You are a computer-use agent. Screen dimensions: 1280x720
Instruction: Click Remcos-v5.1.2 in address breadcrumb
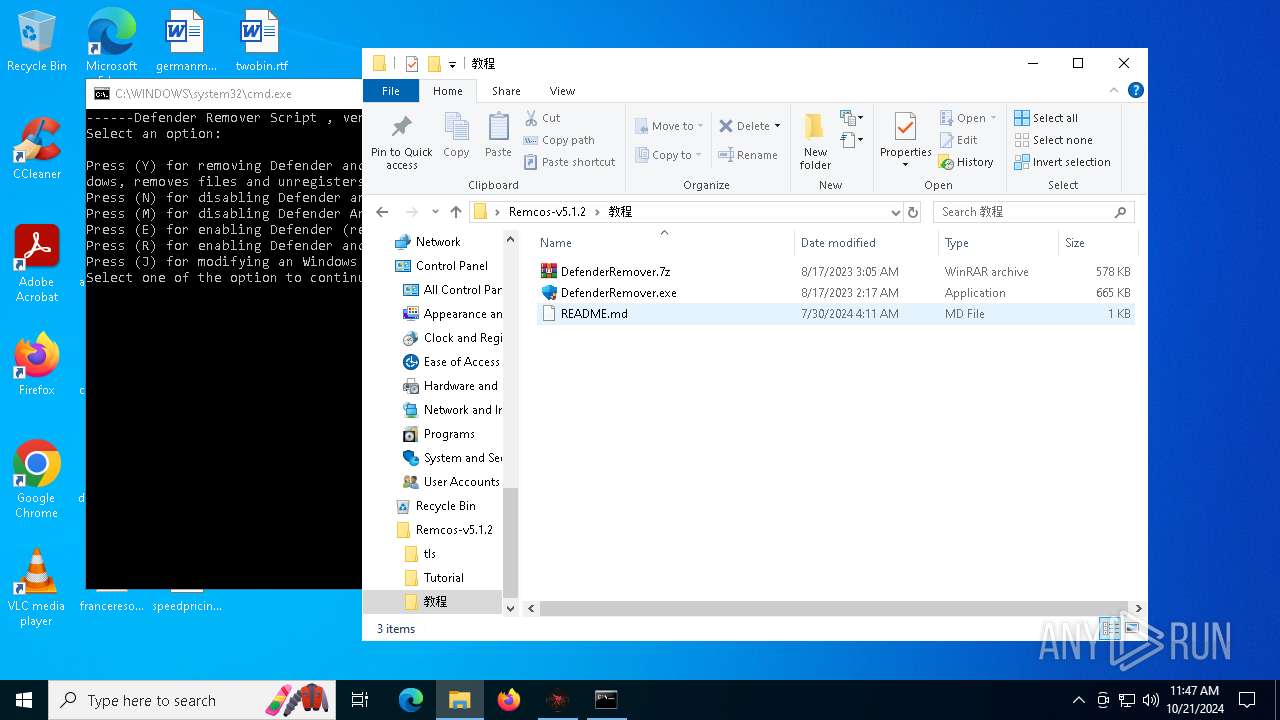(547, 212)
